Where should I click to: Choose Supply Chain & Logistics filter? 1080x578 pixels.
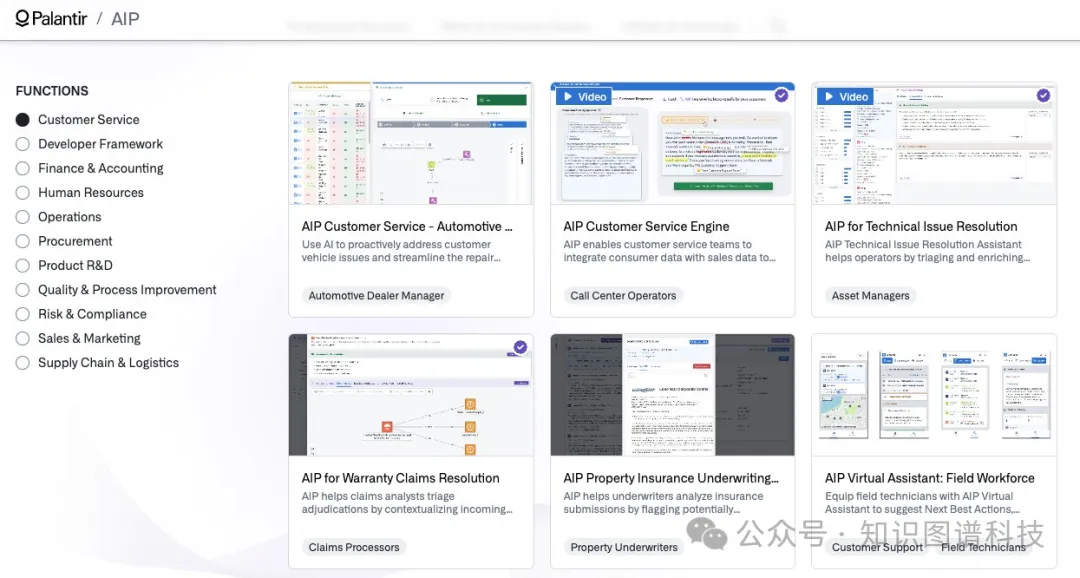(23, 362)
